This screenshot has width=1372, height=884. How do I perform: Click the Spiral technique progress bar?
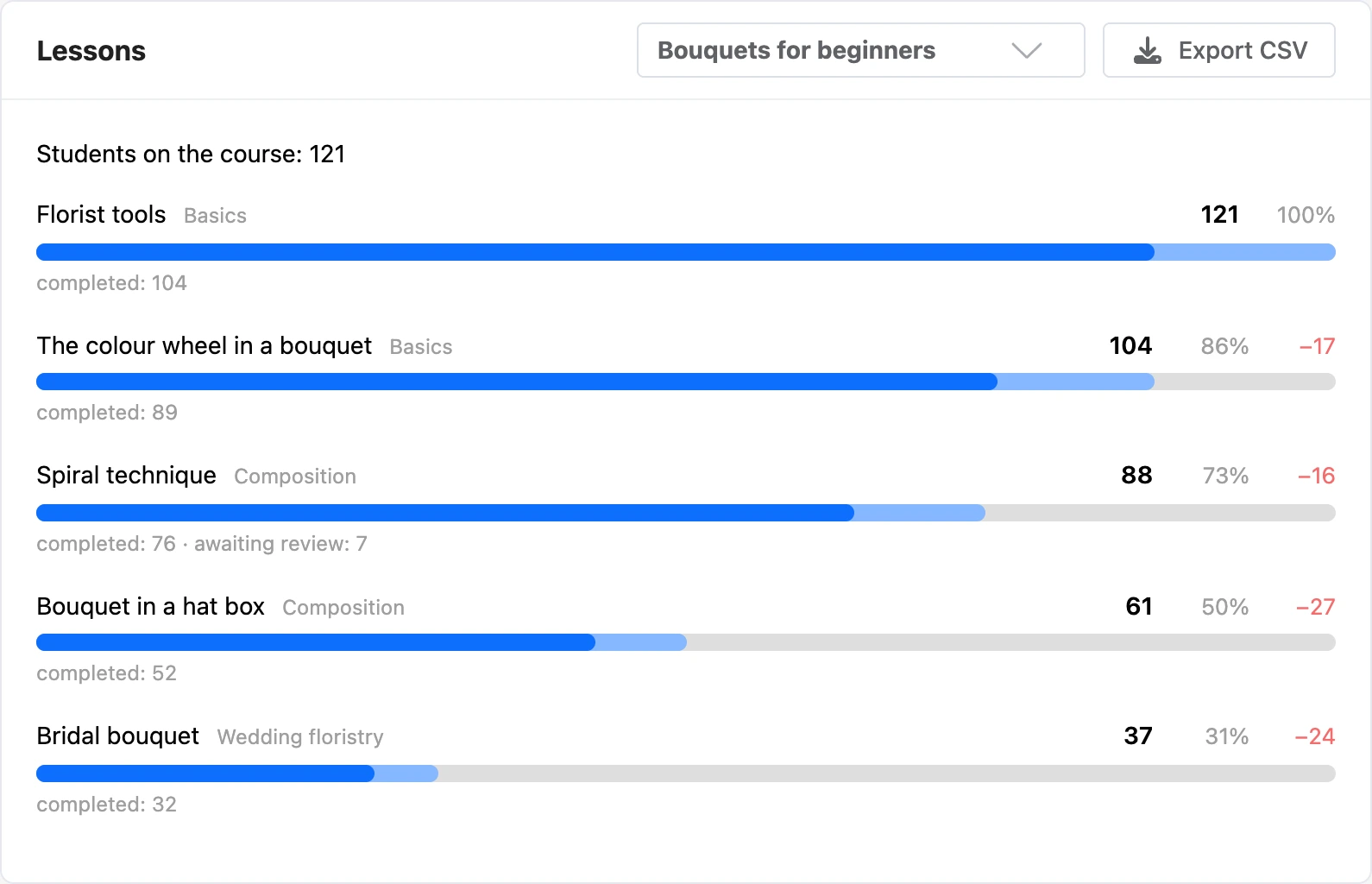pyautogui.click(x=686, y=513)
